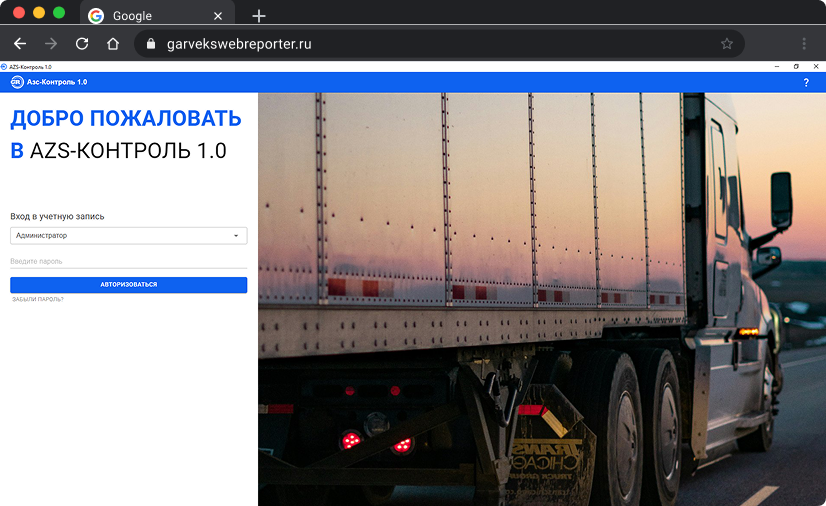Go back with the browser back arrow

click(x=20, y=44)
